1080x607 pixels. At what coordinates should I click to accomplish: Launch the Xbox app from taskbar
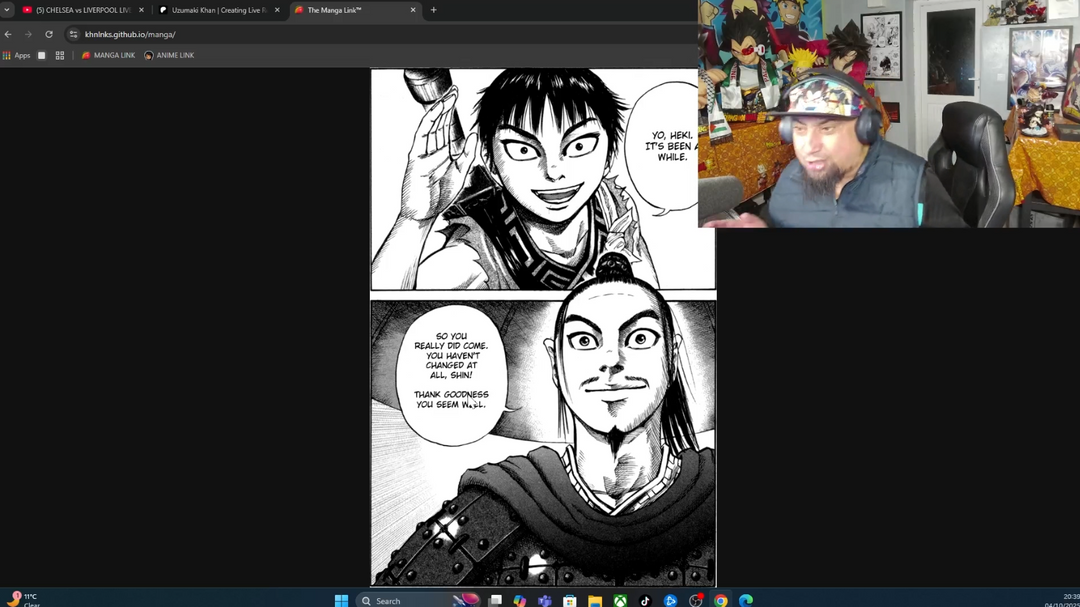point(620,600)
